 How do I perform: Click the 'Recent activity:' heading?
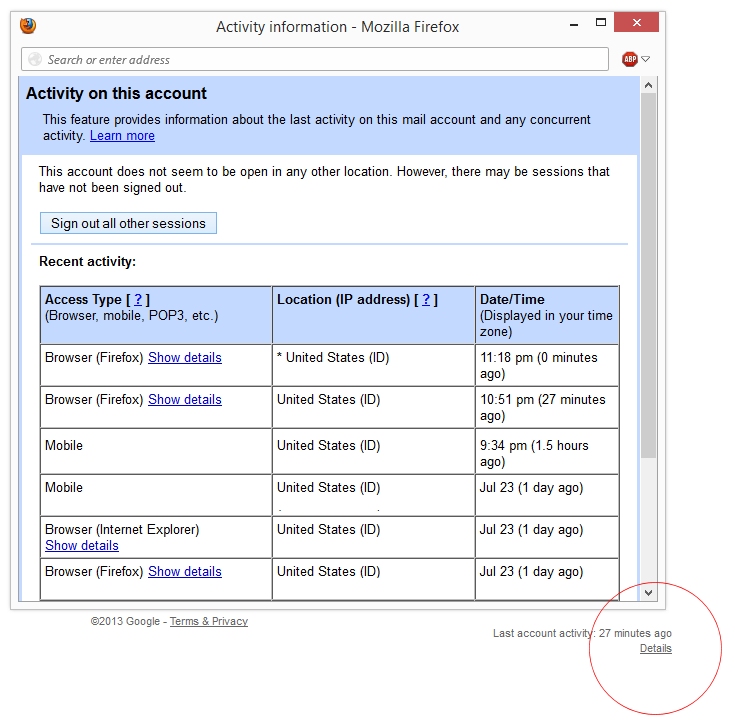[x=87, y=262]
